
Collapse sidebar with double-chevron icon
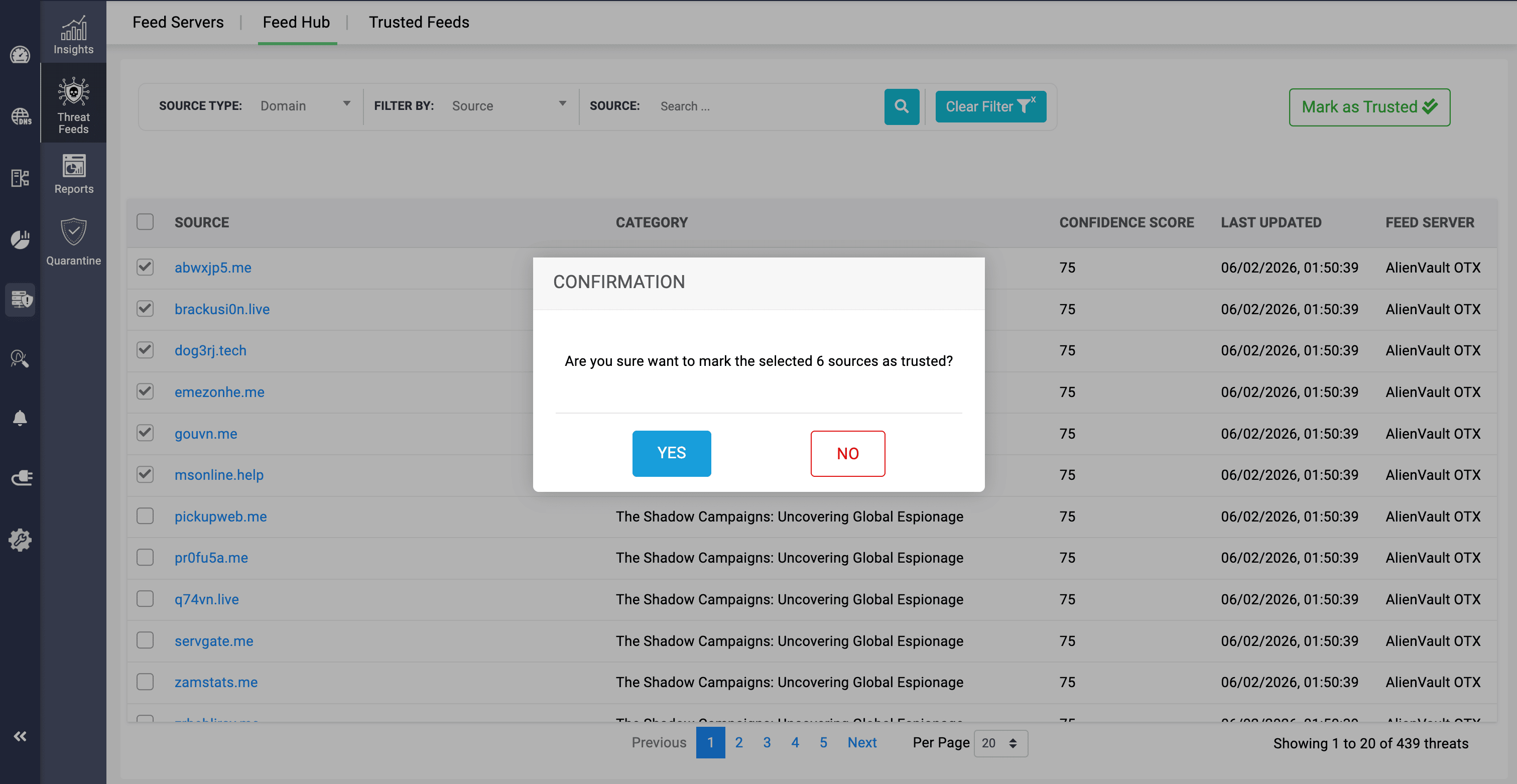[x=20, y=736]
